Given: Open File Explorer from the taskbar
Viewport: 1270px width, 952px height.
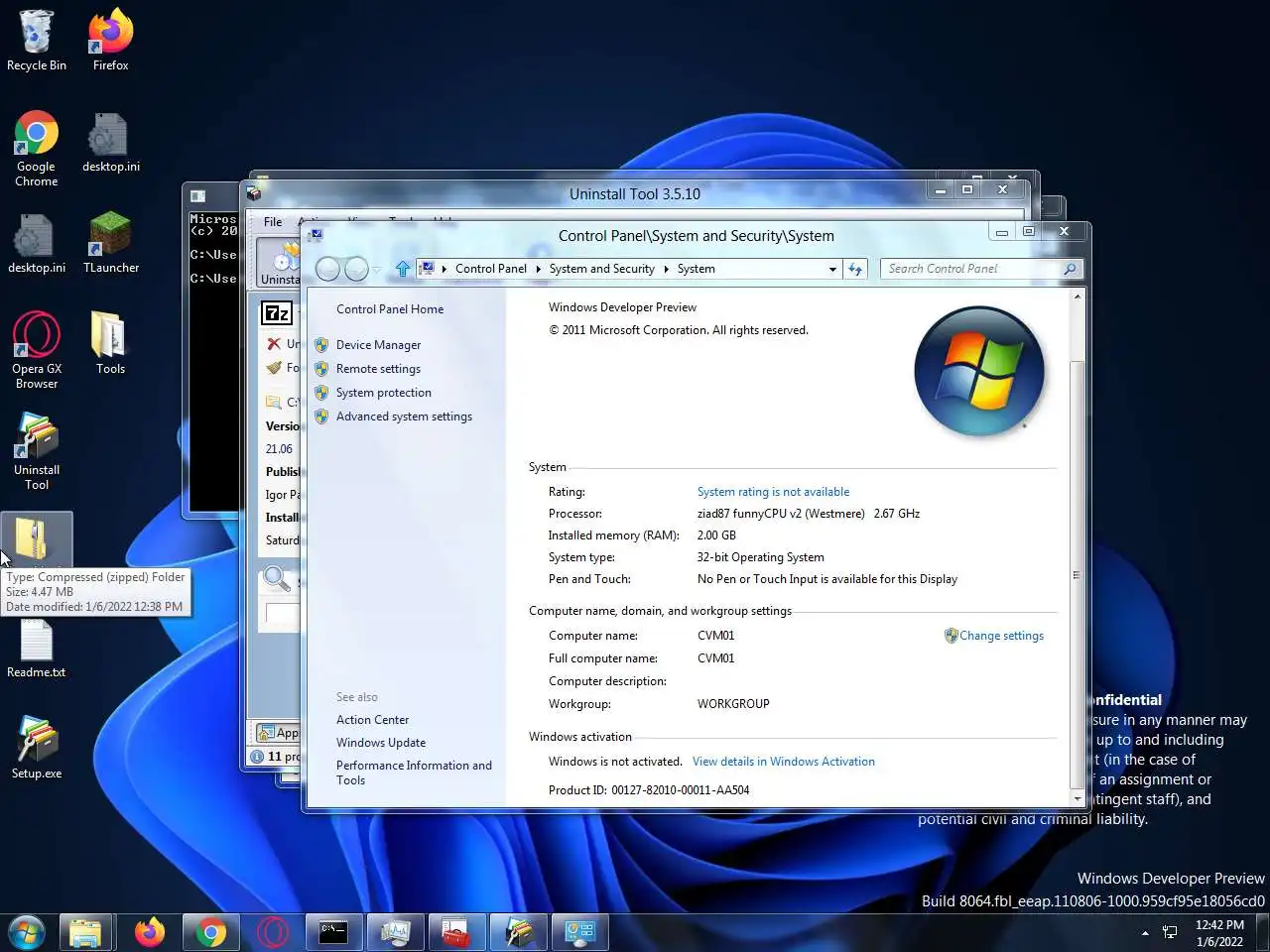Looking at the screenshot, I should (85, 932).
